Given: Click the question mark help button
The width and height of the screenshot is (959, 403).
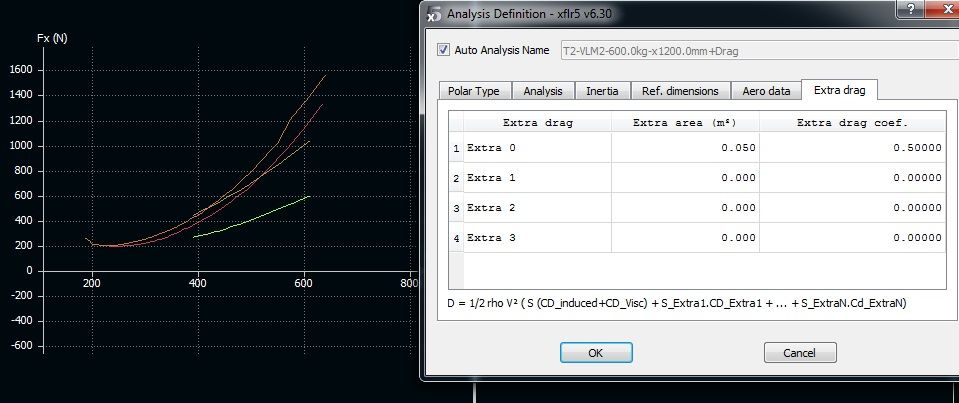Looking at the screenshot, I should (910, 9).
